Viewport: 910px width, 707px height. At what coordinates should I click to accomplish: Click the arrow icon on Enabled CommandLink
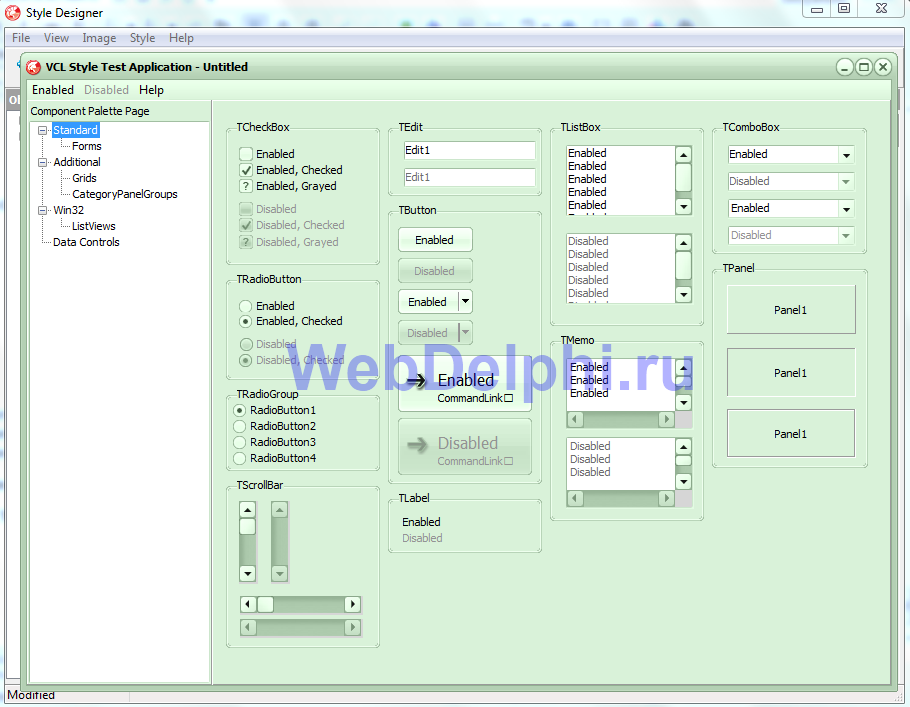(x=417, y=381)
